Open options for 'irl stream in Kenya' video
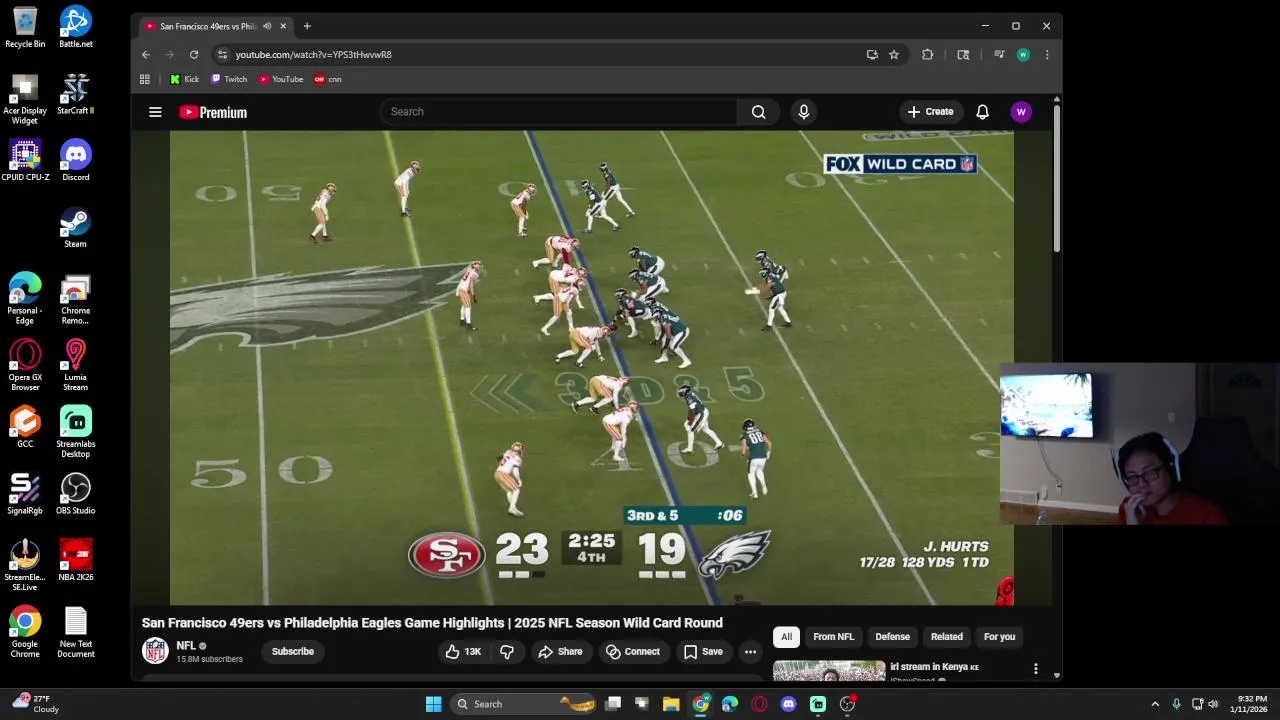1280x720 pixels. click(1035, 668)
